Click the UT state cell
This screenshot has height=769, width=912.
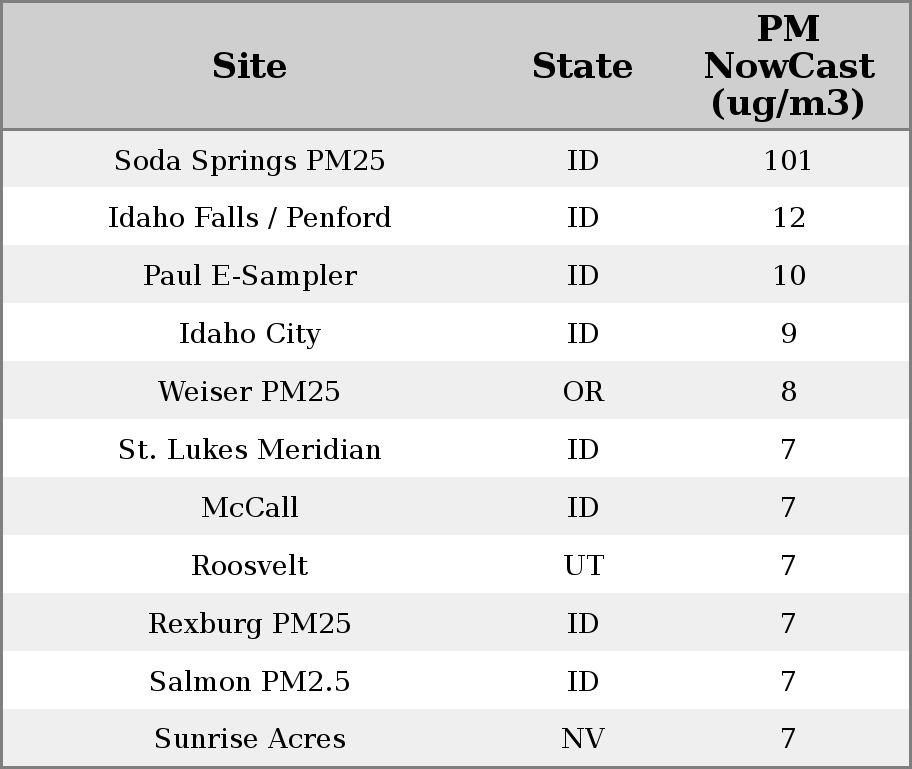point(583,566)
